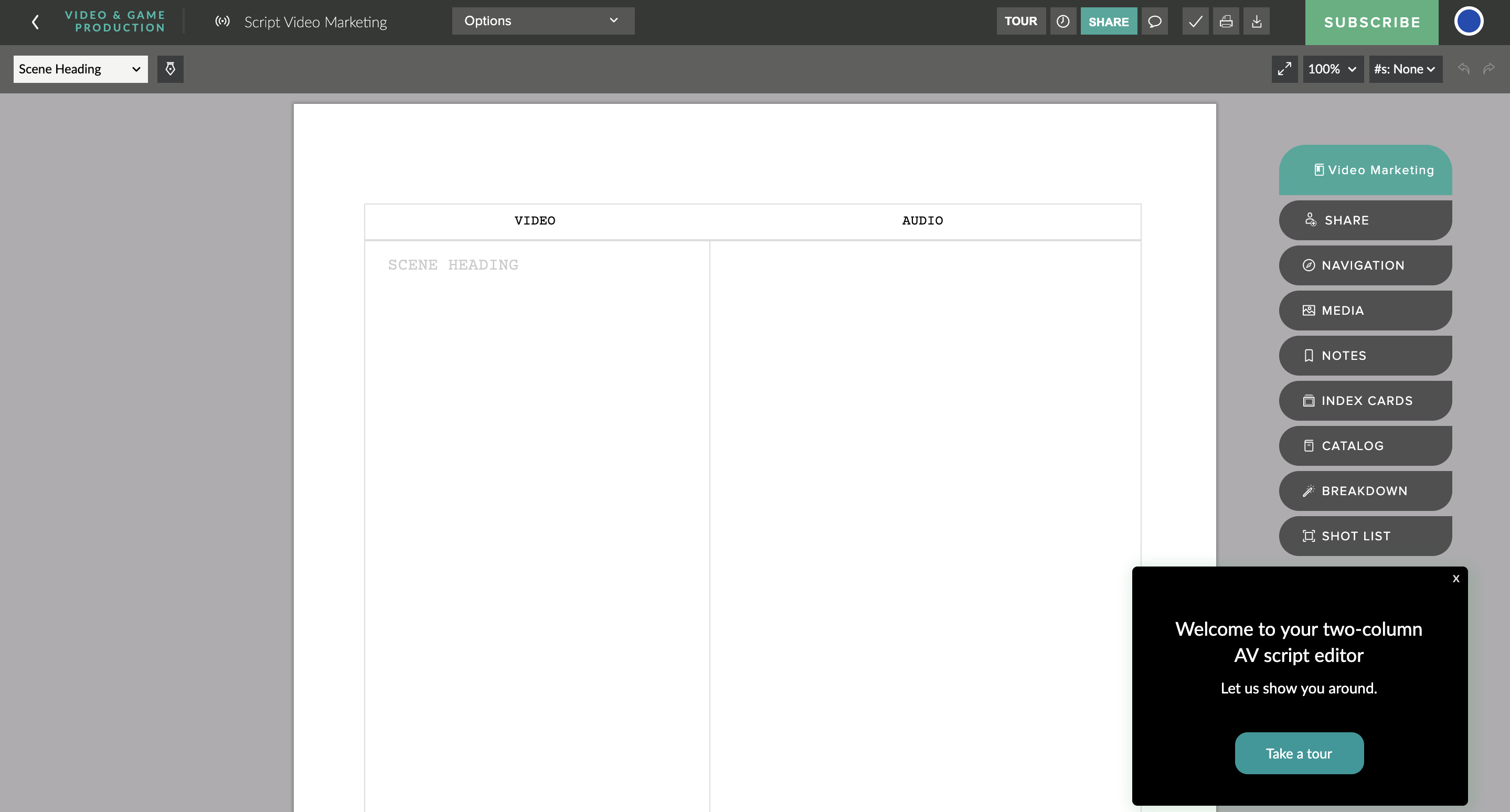Open the 100% zoom dropdown
Image resolution: width=1510 pixels, height=812 pixels.
pos(1333,69)
